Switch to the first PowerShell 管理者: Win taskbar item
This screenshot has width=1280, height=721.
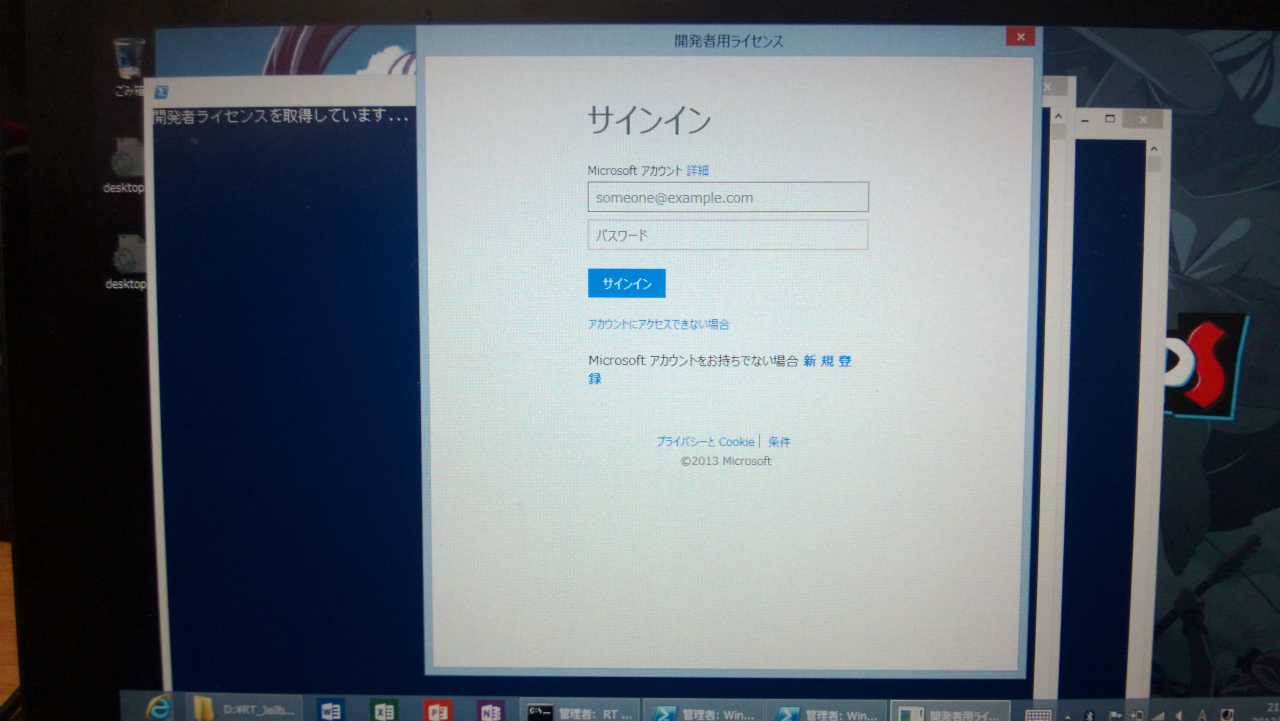(703, 710)
